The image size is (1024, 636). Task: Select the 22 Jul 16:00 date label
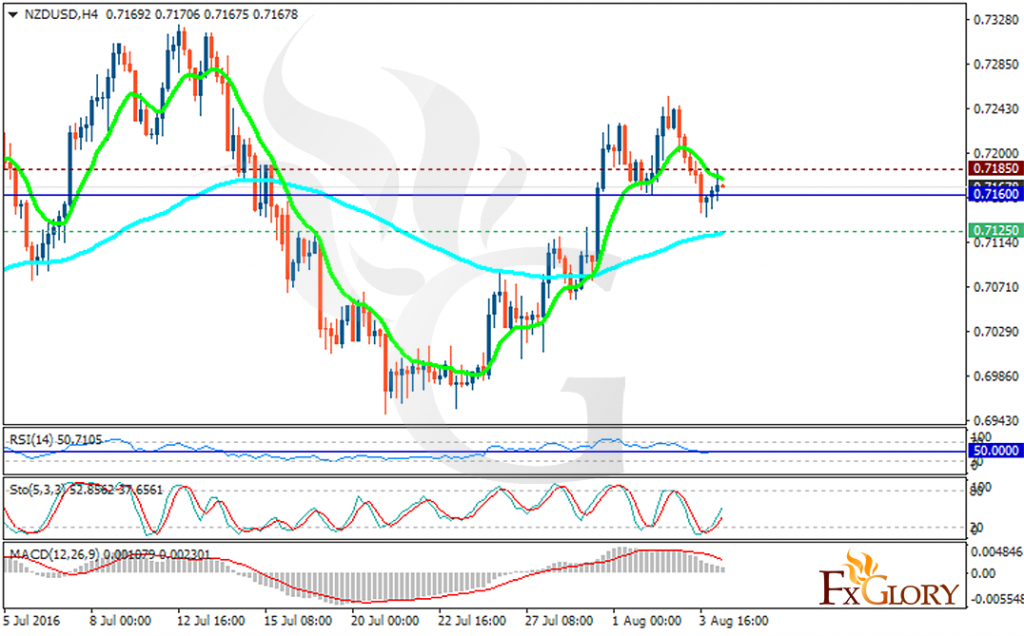[472, 620]
